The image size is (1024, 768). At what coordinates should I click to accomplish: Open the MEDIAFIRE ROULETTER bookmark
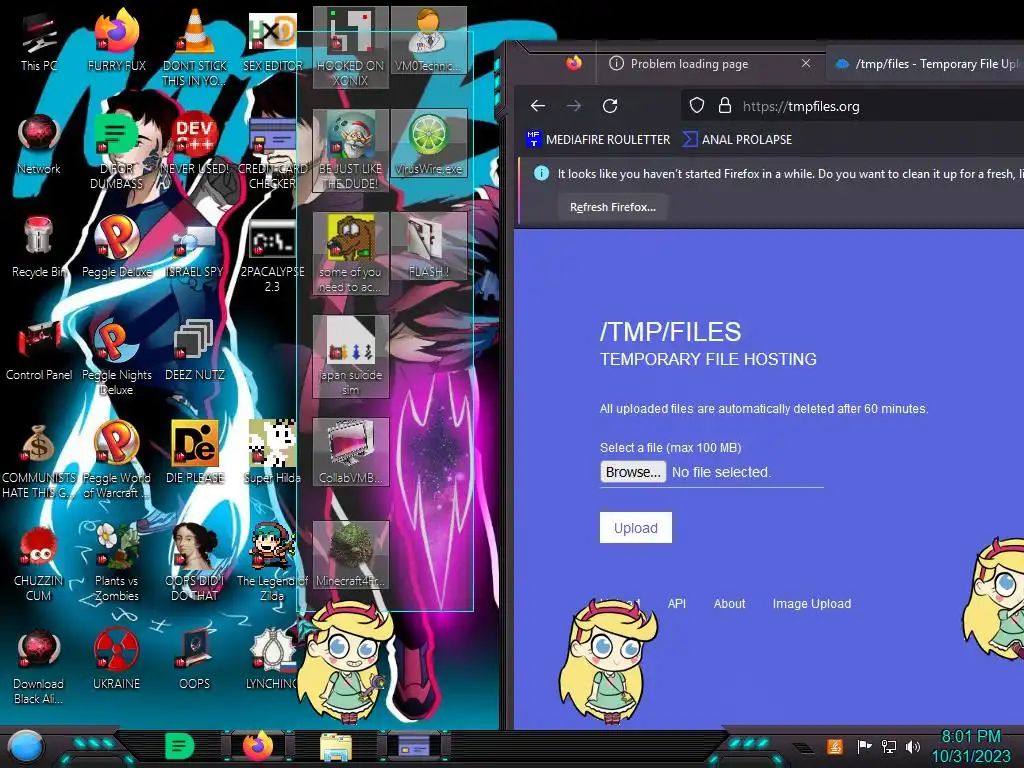(598, 139)
